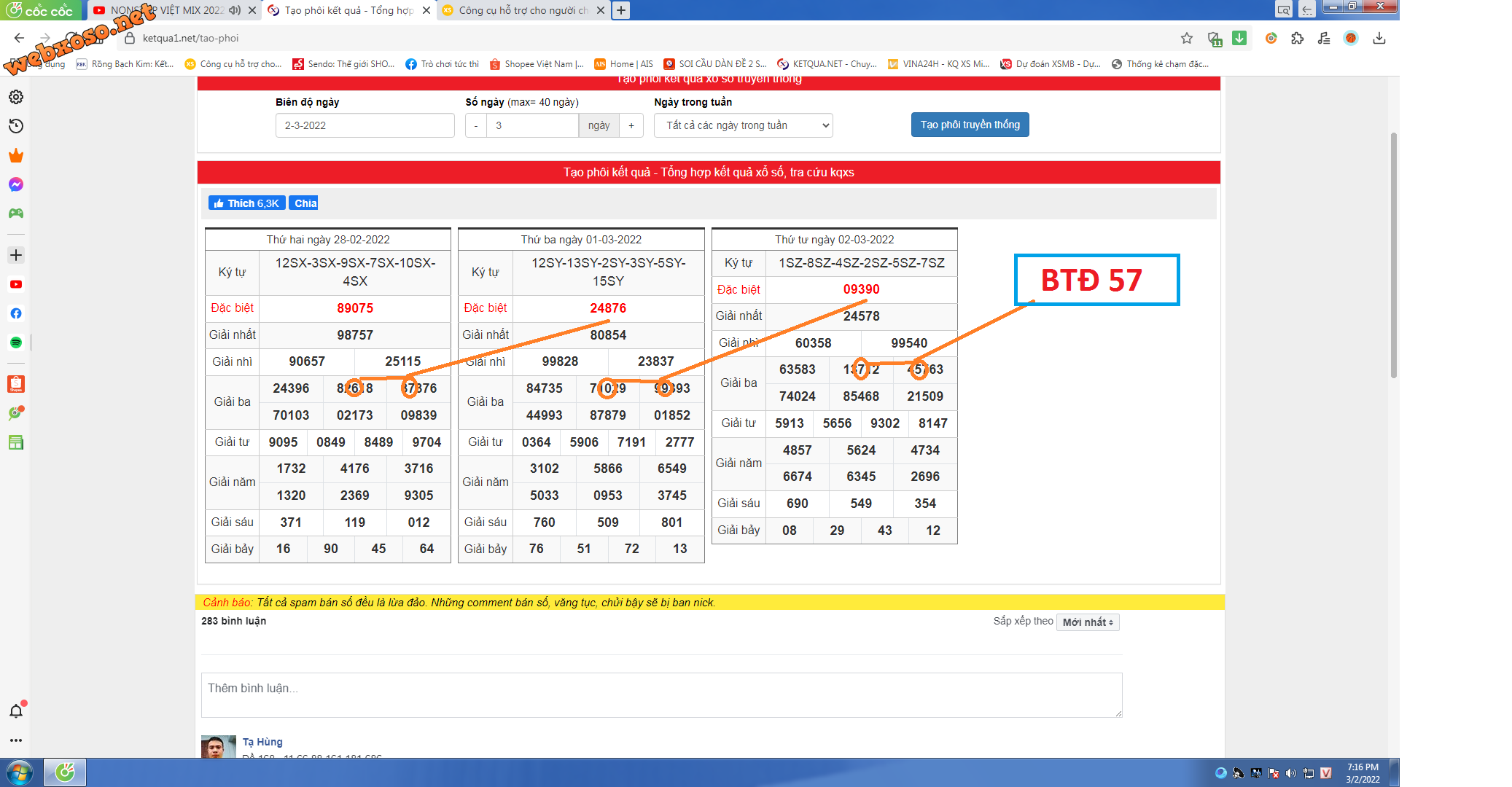This screenshot has width=1512, height=787.
Task: Increase number of days with plus button
Action: 631,125
